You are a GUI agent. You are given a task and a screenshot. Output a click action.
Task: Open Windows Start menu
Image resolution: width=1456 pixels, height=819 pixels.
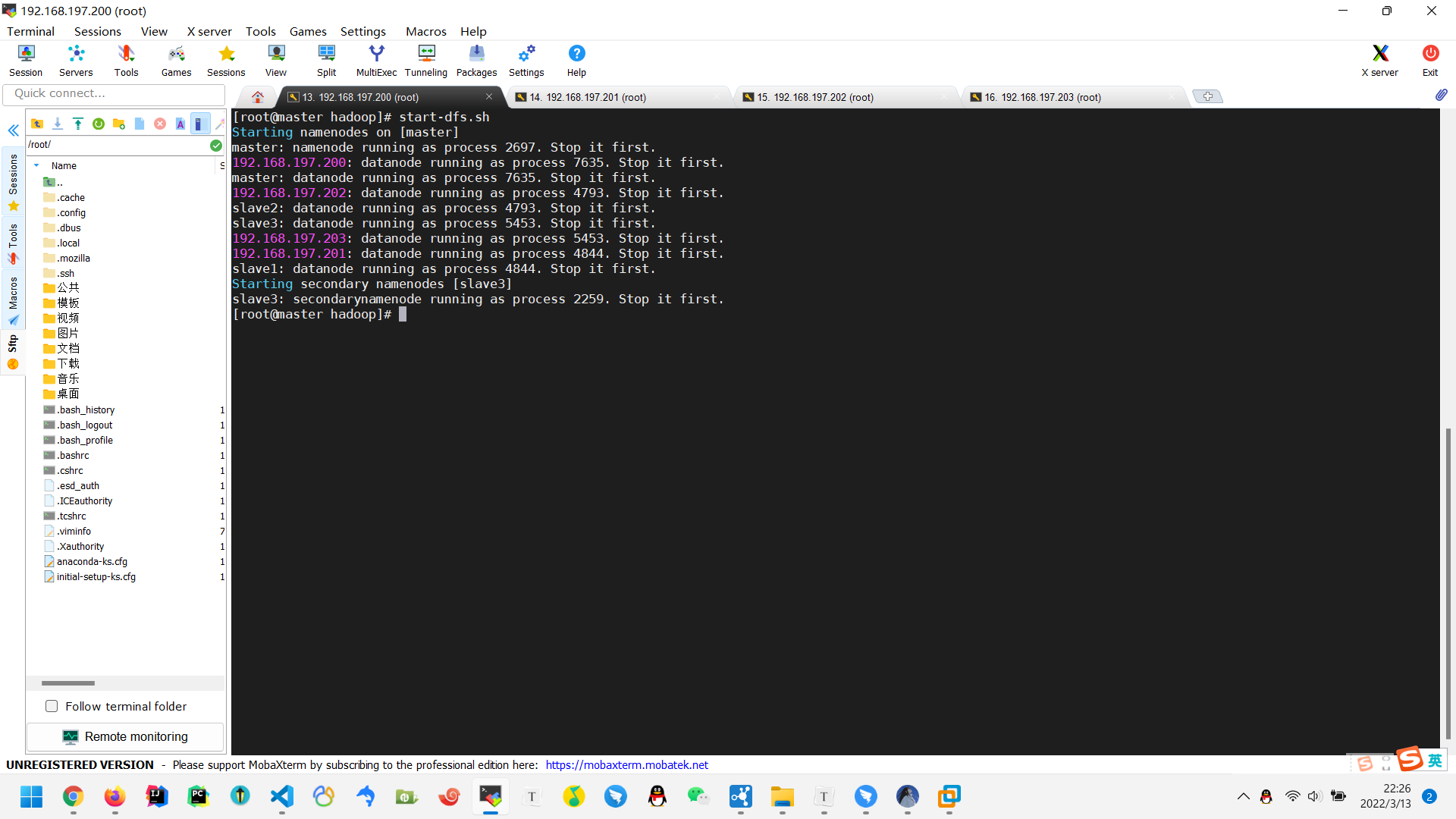31,796
